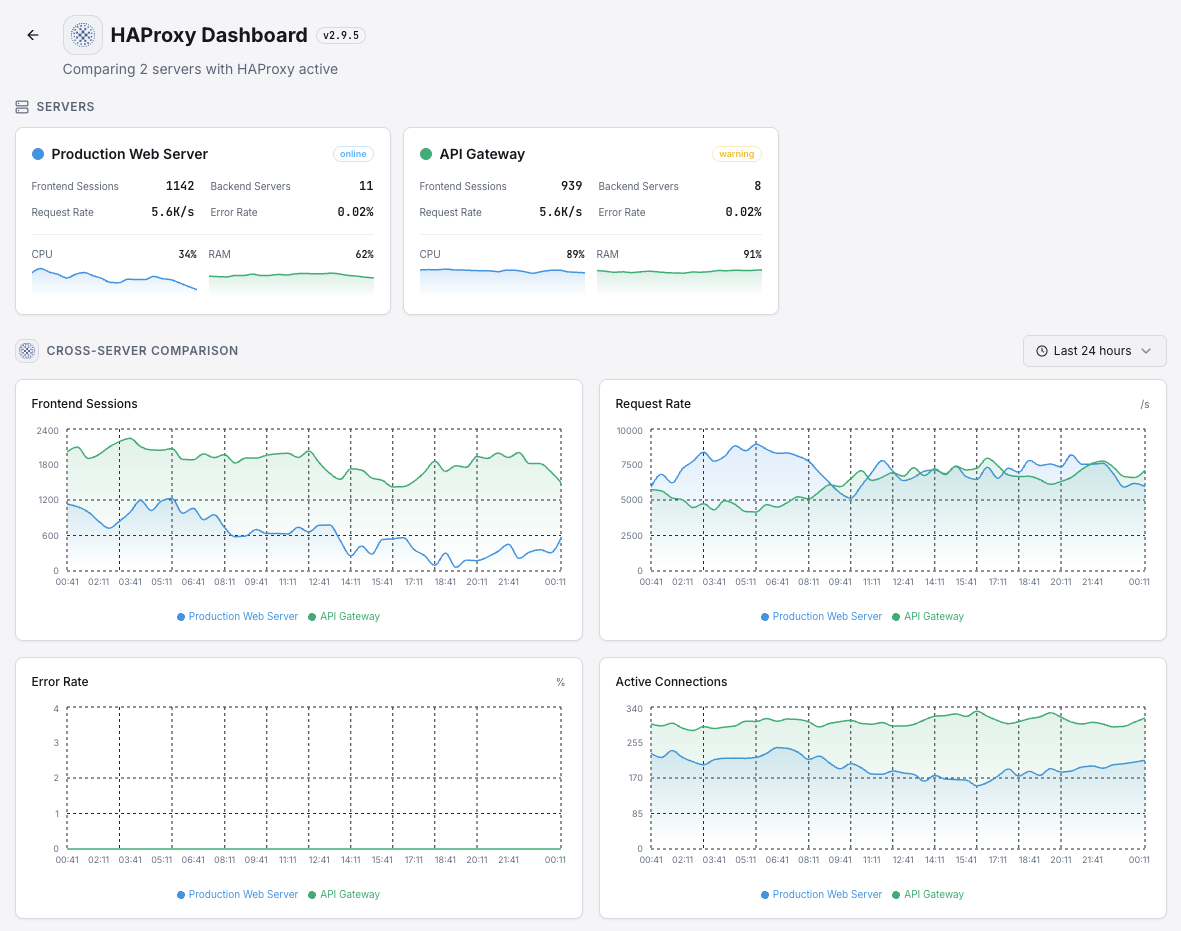Click the blue legend color dot in Active Connections chart
This screenshot has width=1181, height=931.
click(767, 894)
